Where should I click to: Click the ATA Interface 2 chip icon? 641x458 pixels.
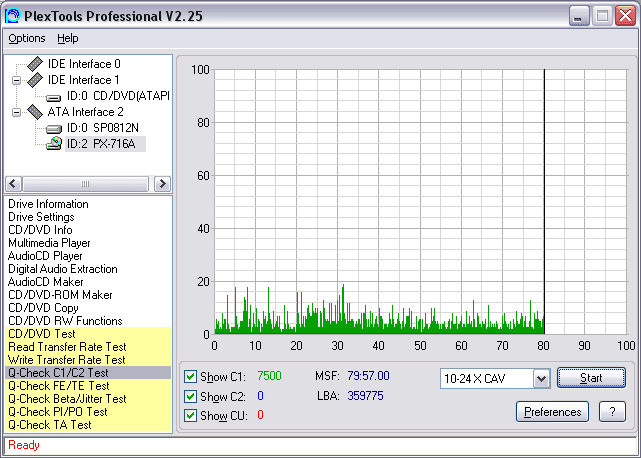[x=35, y=112]
